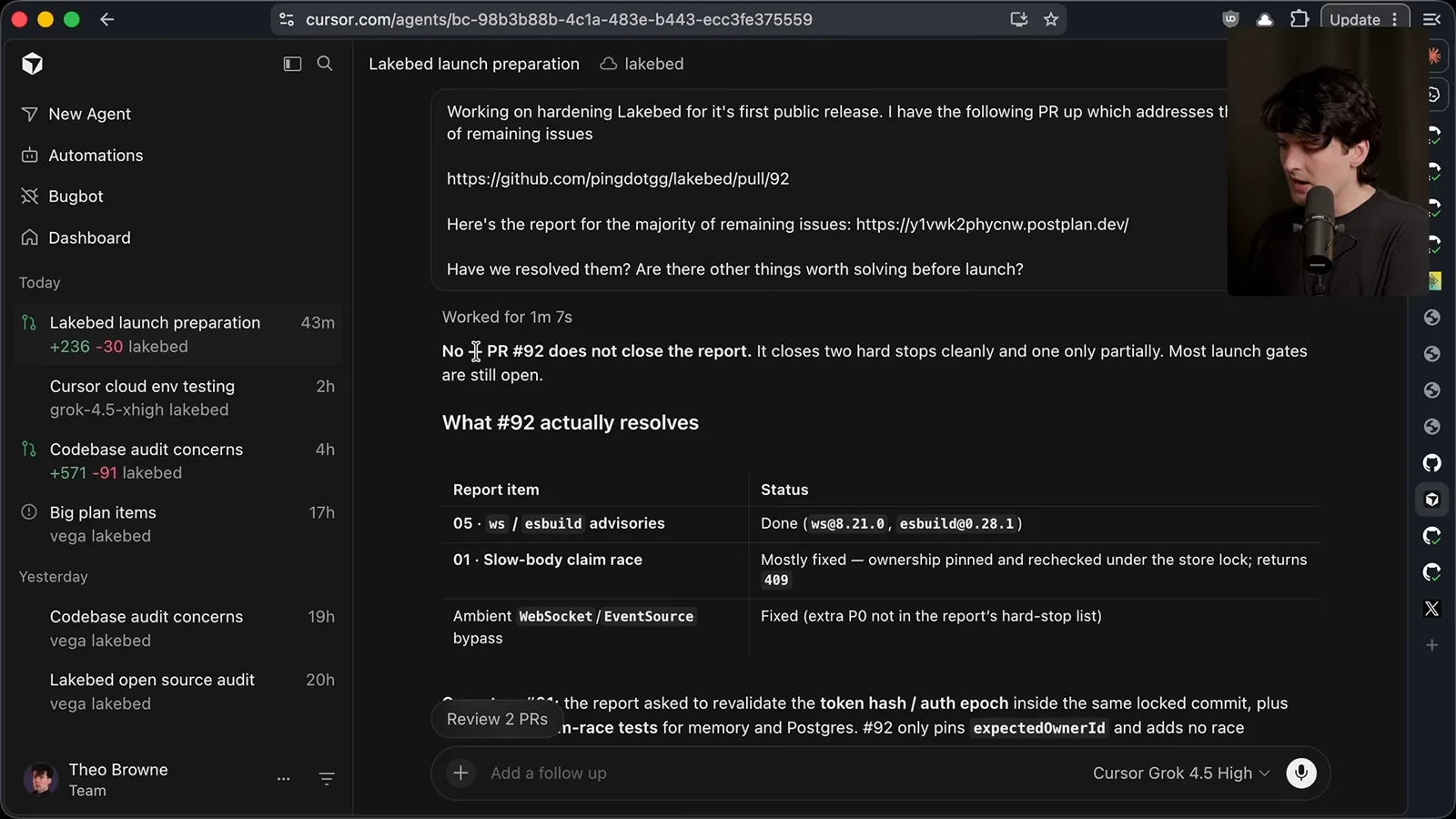Click the 'Status' column header
The image size is (1456, 819).
pyautogui.click(x=784, y=490)
